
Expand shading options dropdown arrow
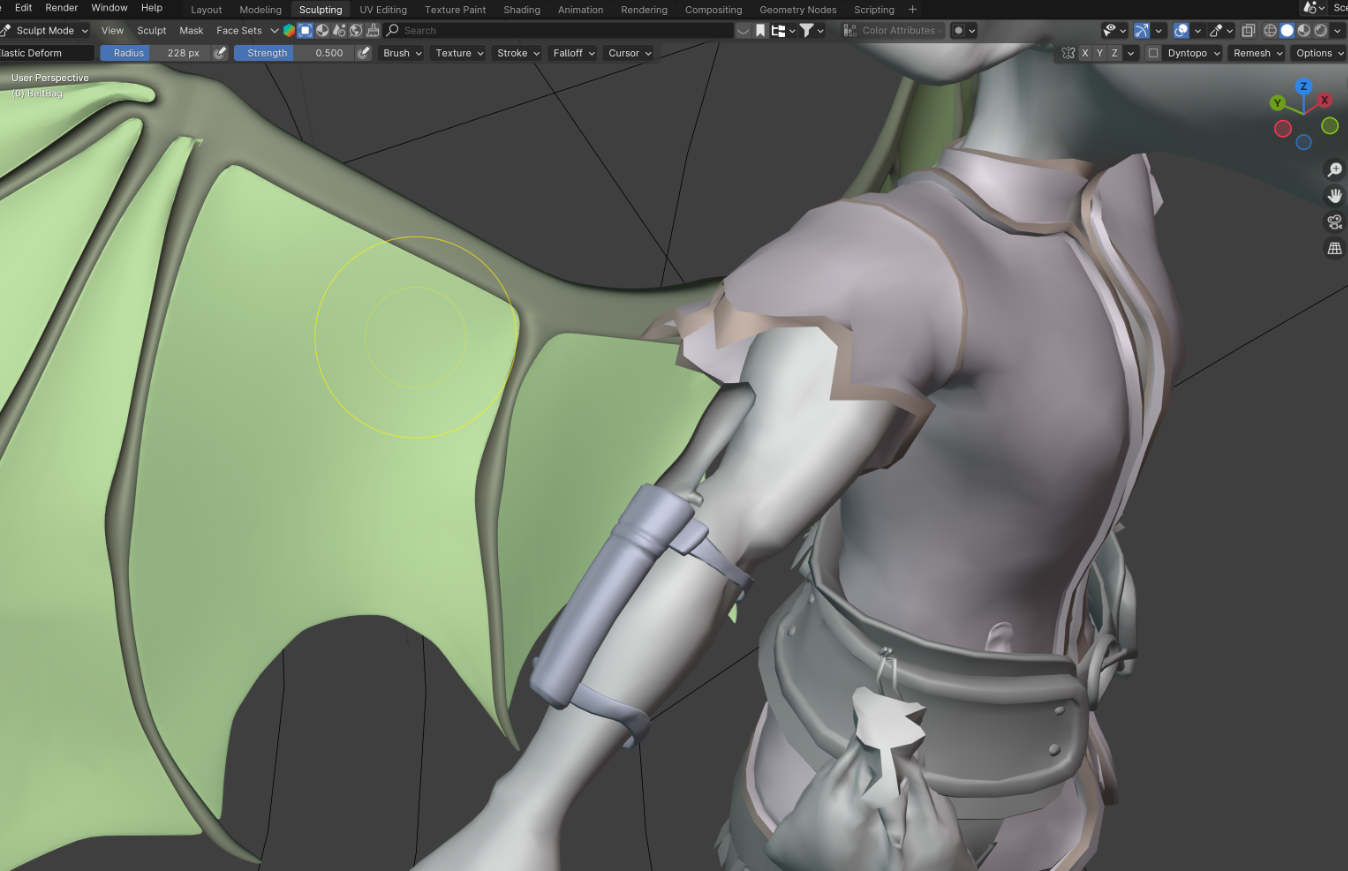(x=1338, y=30)
